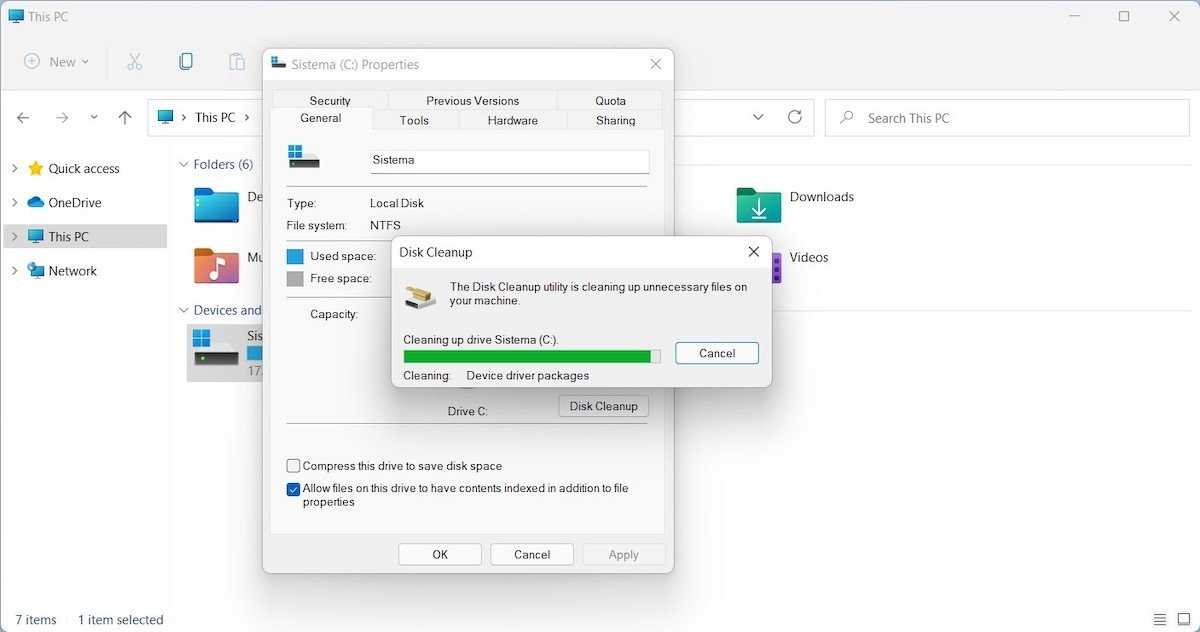Enable Compress this drive checkbox
Image resolution: width=1200 pixels, height=632 pixels.
(x=294, y=466)
